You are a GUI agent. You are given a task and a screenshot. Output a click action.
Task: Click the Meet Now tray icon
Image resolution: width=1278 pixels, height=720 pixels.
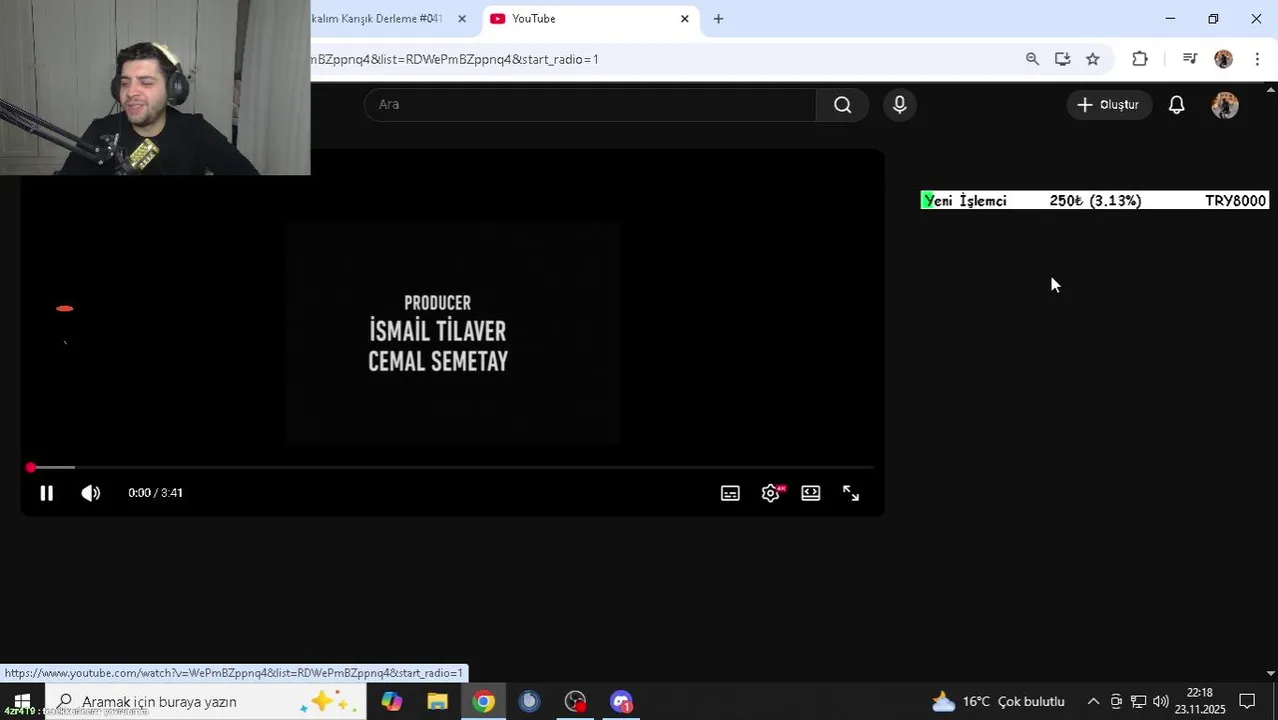point(1116,701)
